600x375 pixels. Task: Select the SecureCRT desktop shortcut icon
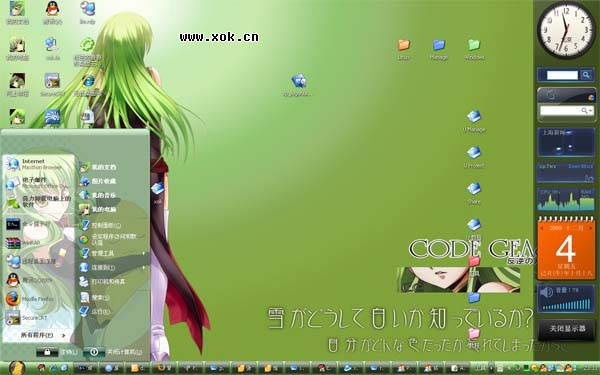tap(52, 80)
